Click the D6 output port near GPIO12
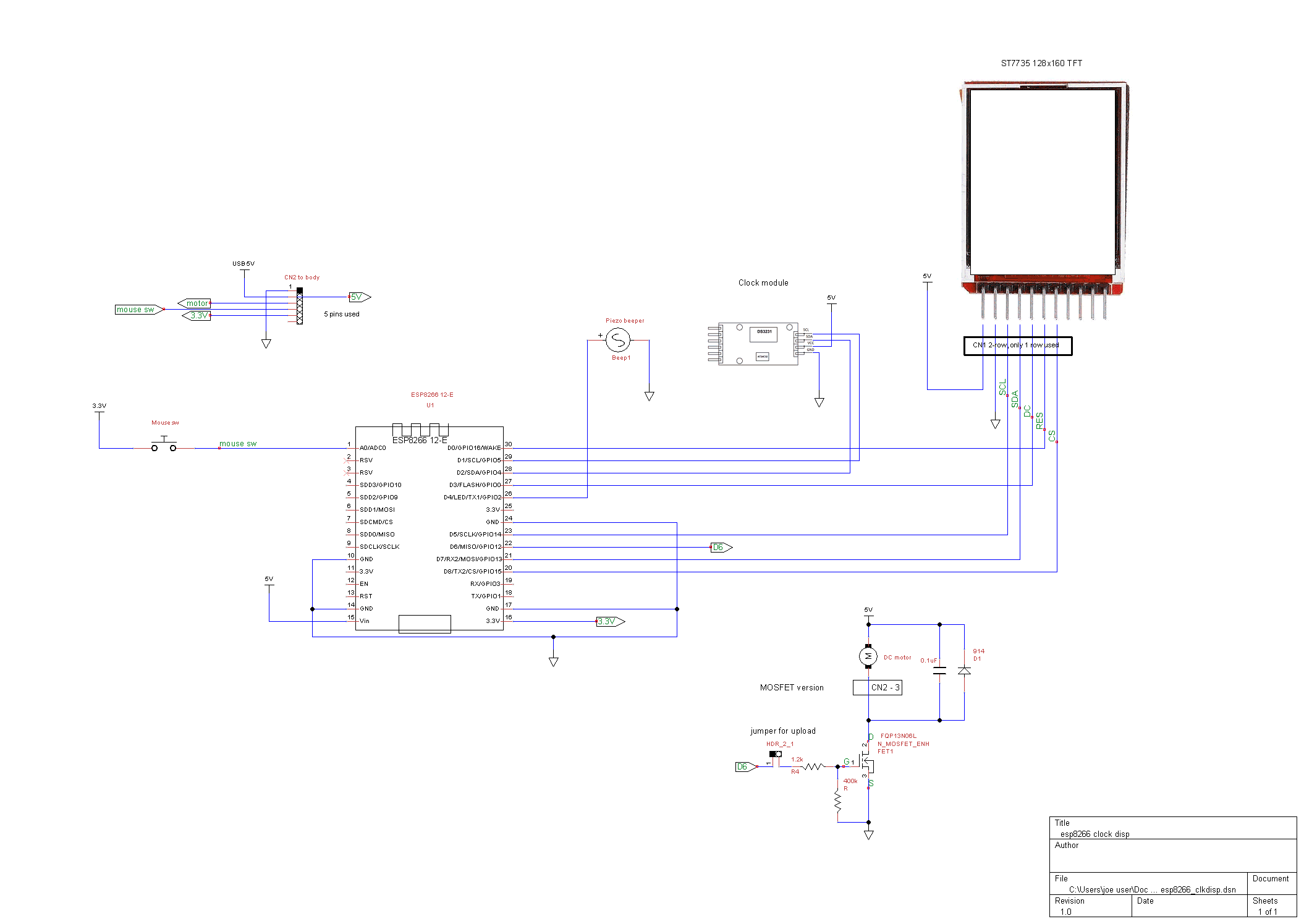Screen dimensions: 1304x924 point(721,547)
